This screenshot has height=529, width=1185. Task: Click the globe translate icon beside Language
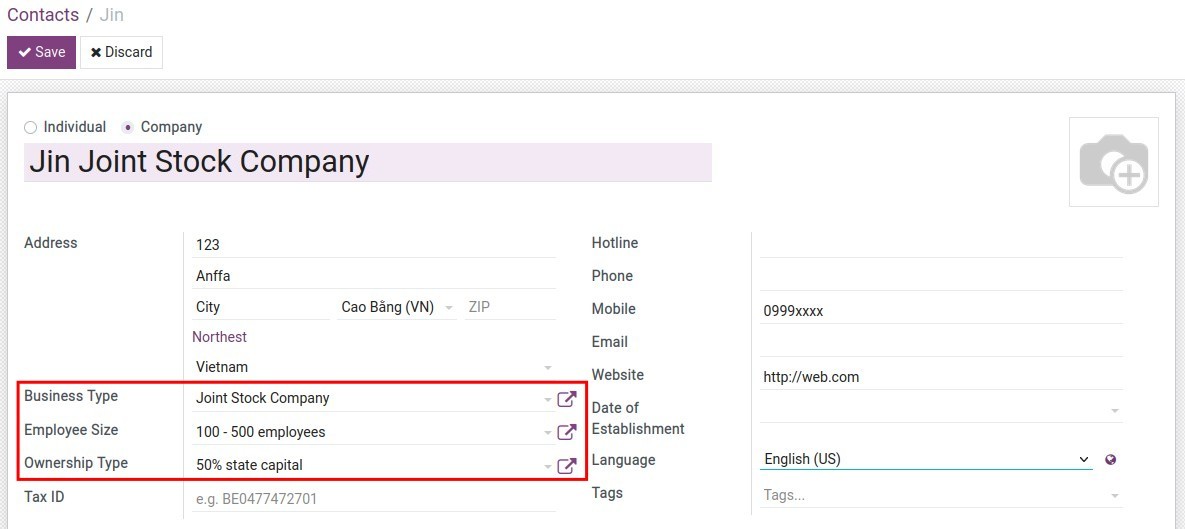[1110, 460]
